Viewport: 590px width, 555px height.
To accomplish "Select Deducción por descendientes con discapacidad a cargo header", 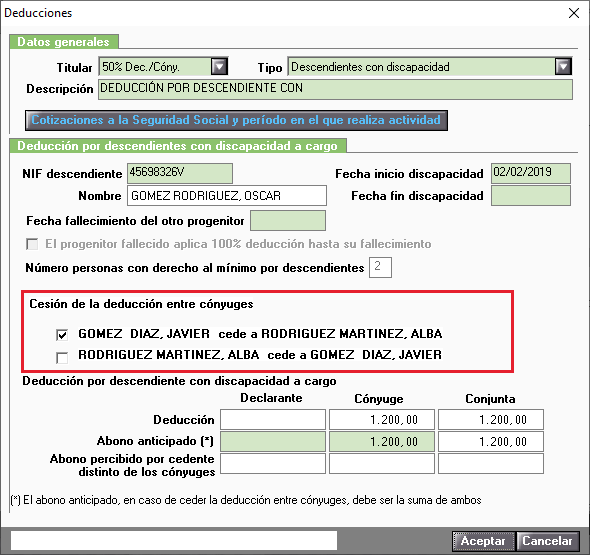I will (178, 146).
